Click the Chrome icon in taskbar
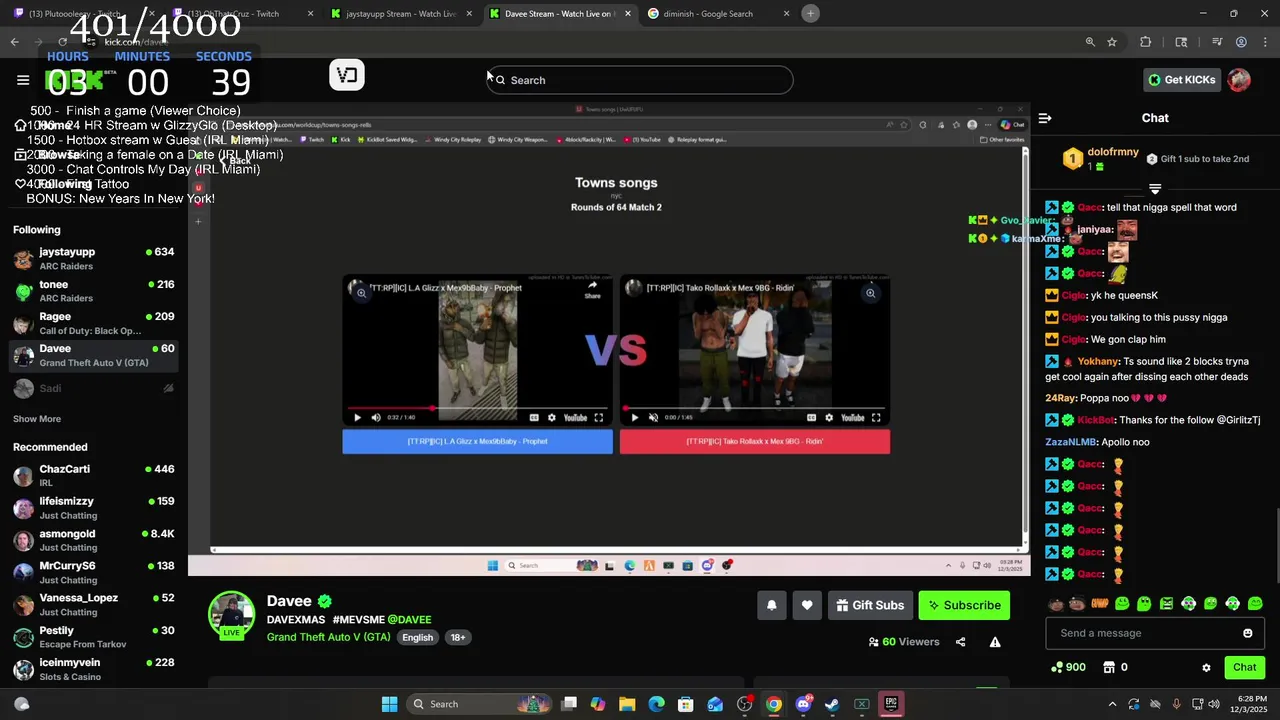The height and width of the screenshot is (720, 1280). (774, 704)
